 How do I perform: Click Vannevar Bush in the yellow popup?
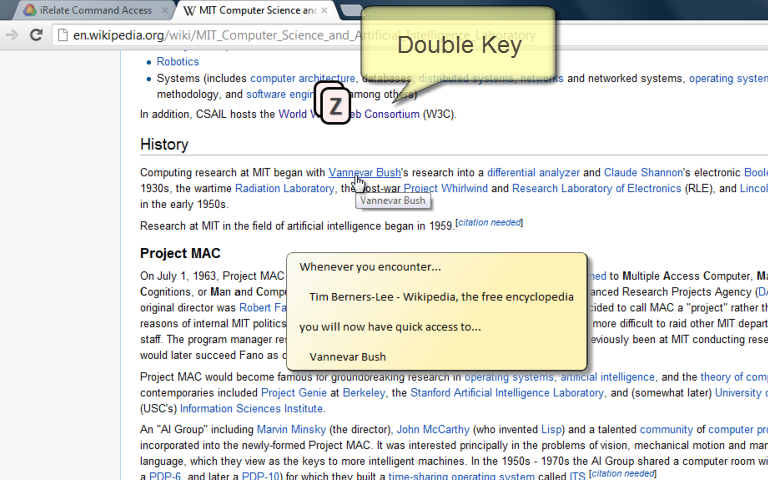click(347, 357)
